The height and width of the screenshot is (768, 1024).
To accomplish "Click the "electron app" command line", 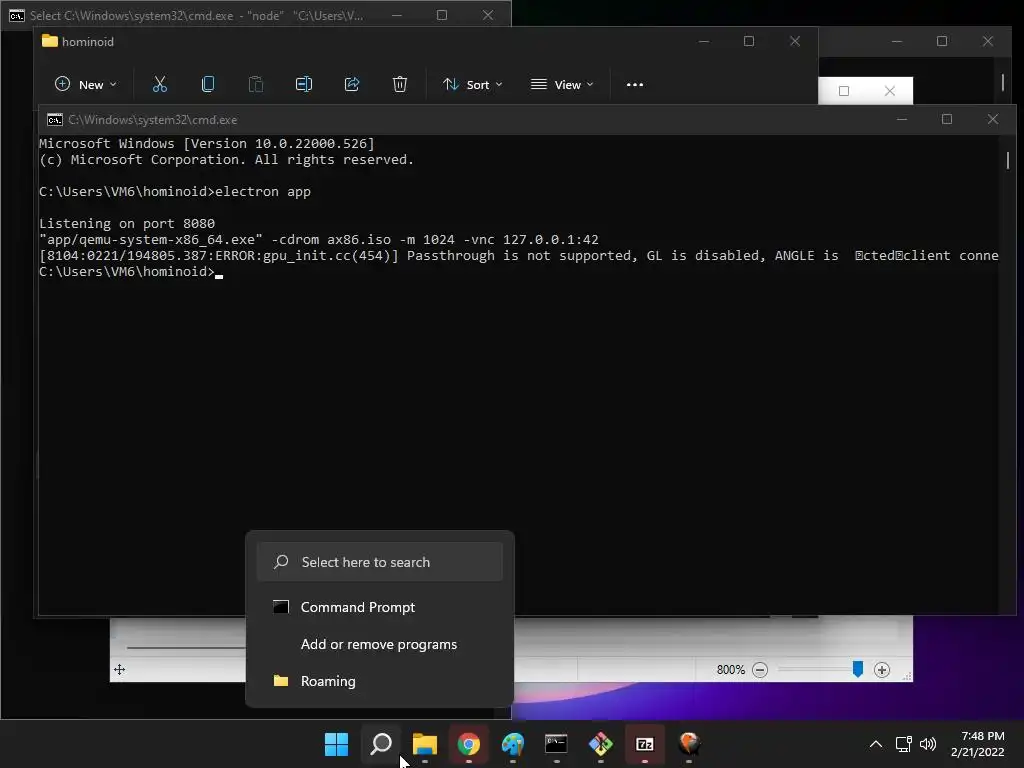I will point(175,191).
